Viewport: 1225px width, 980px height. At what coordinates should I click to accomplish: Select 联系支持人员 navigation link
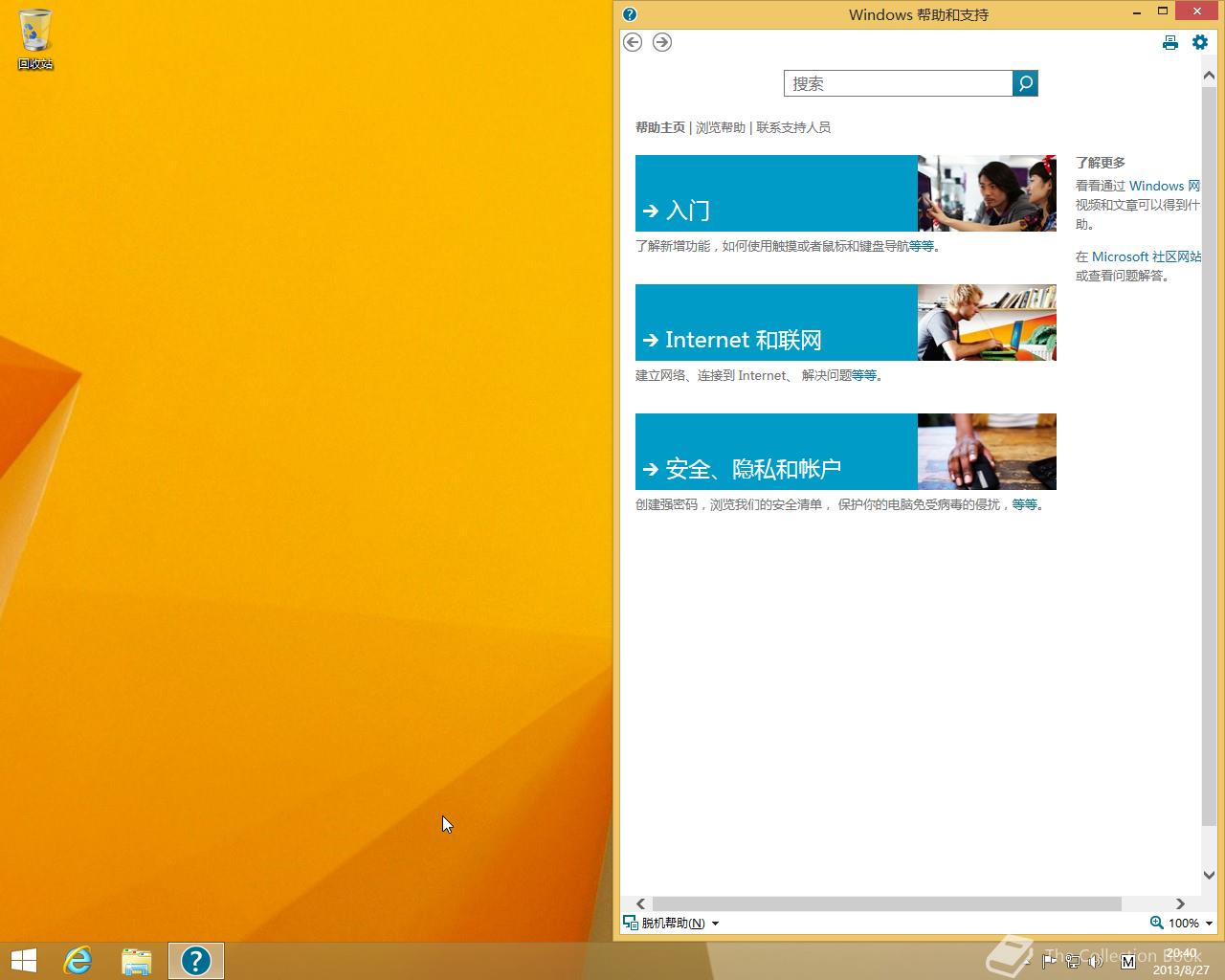(x=793, y=127)
